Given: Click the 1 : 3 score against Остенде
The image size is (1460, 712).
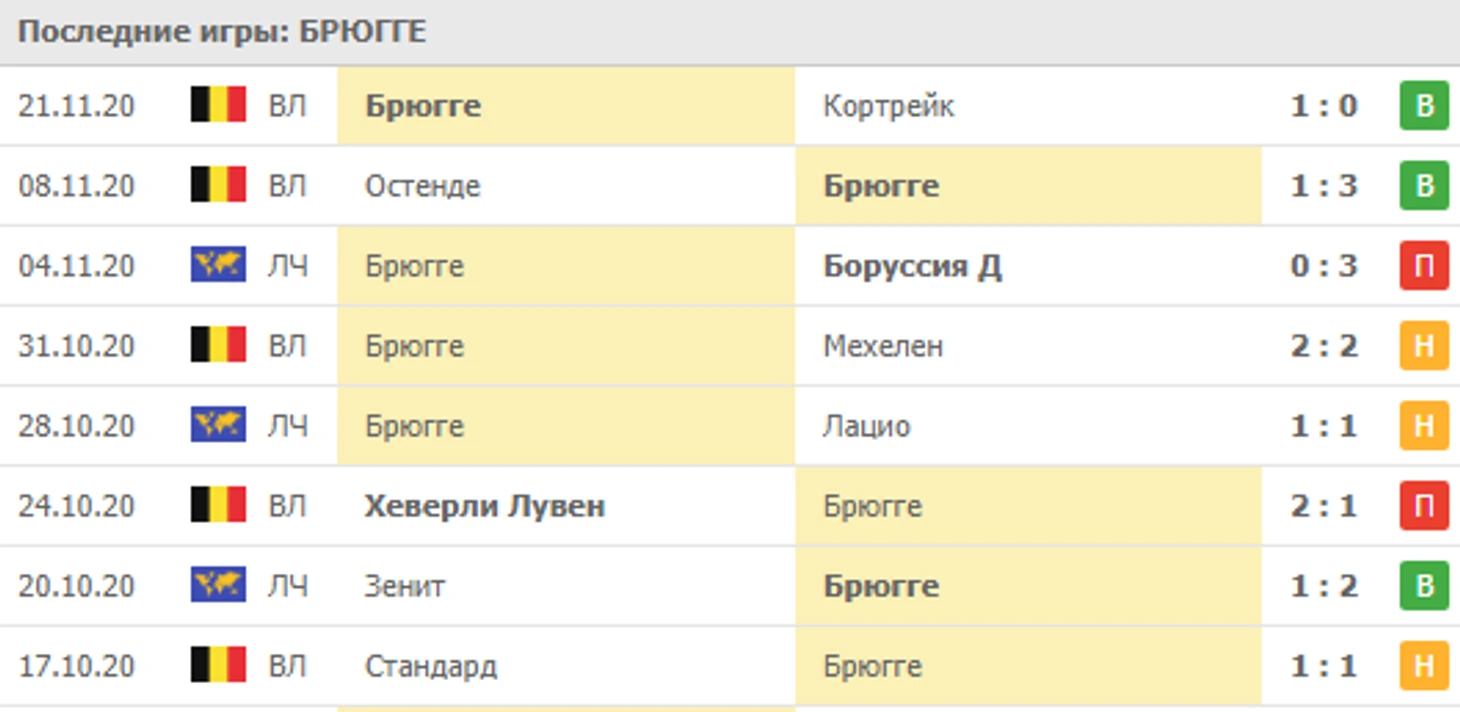Looking at the screenshot, I should point(1324,186).
